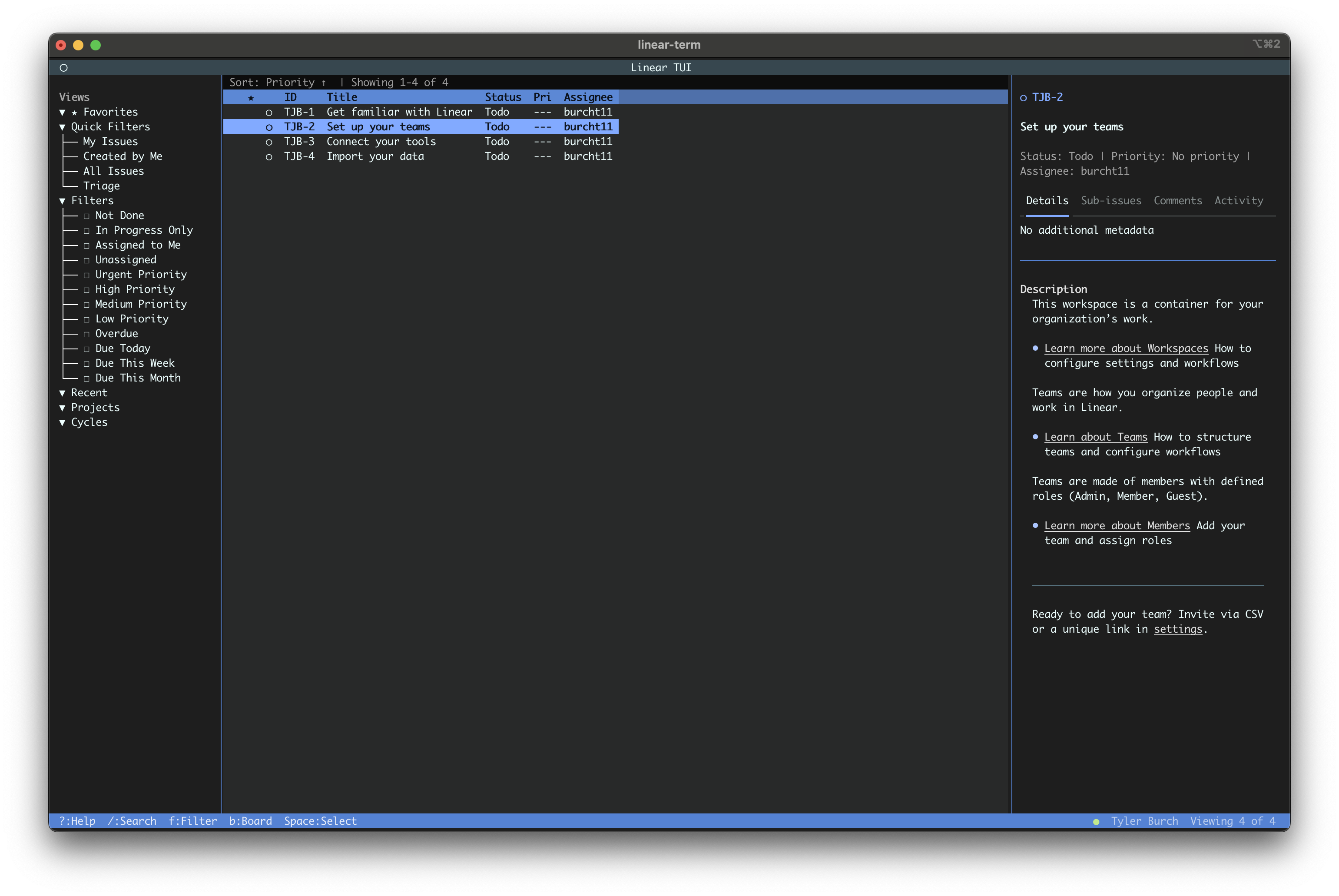
Task: Open the Learn about Teams link
Action: (1095, 437)
